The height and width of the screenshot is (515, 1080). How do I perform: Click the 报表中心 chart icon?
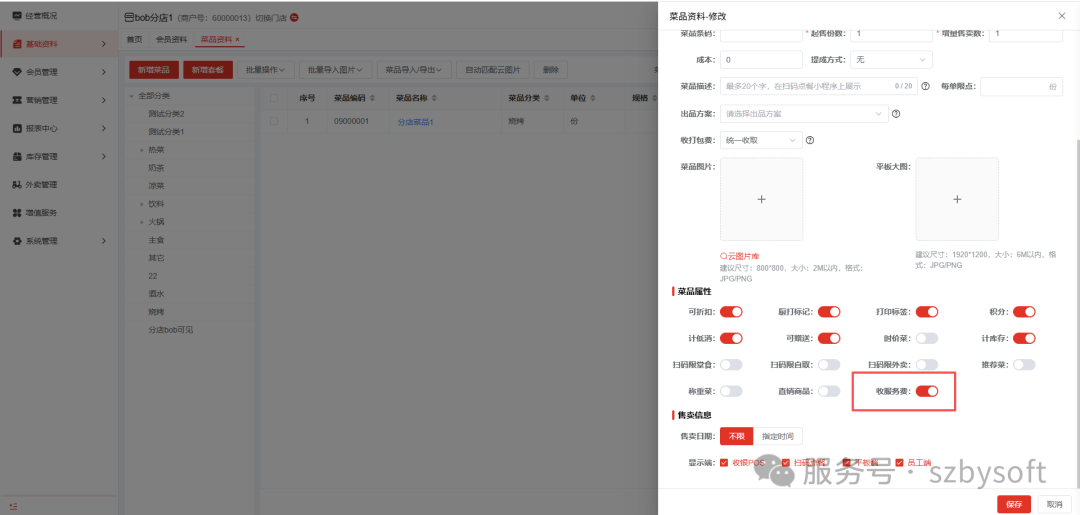(x=17, y=129)
